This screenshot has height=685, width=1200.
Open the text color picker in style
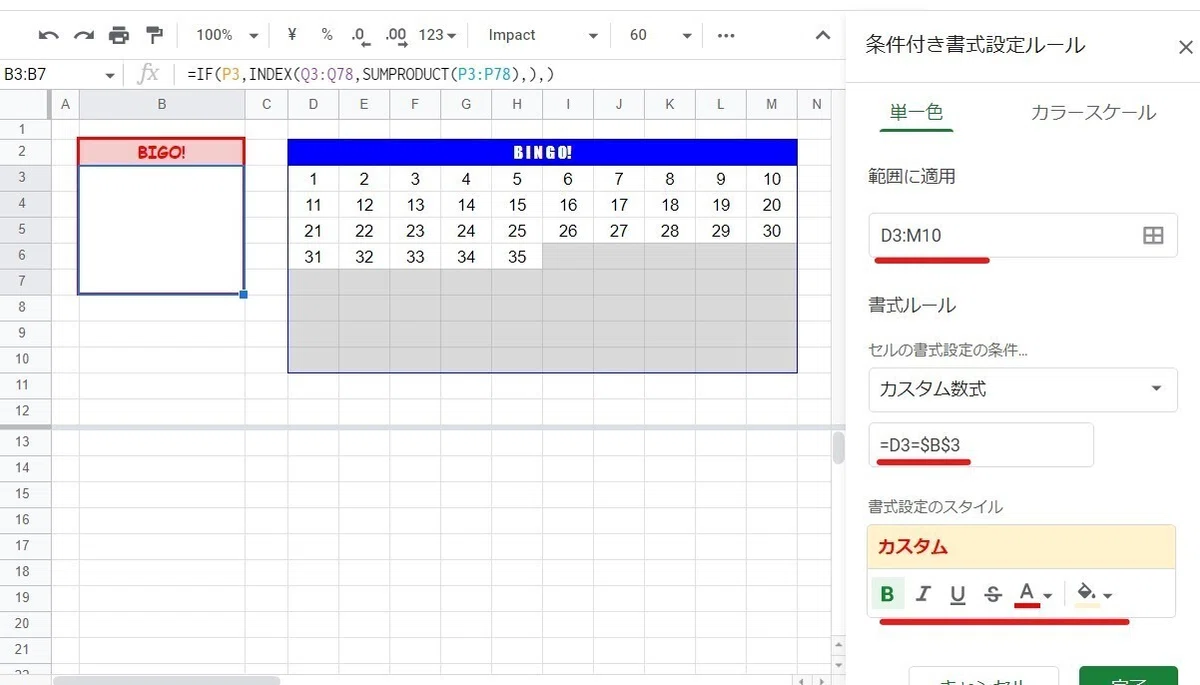tap(1034, 595)
